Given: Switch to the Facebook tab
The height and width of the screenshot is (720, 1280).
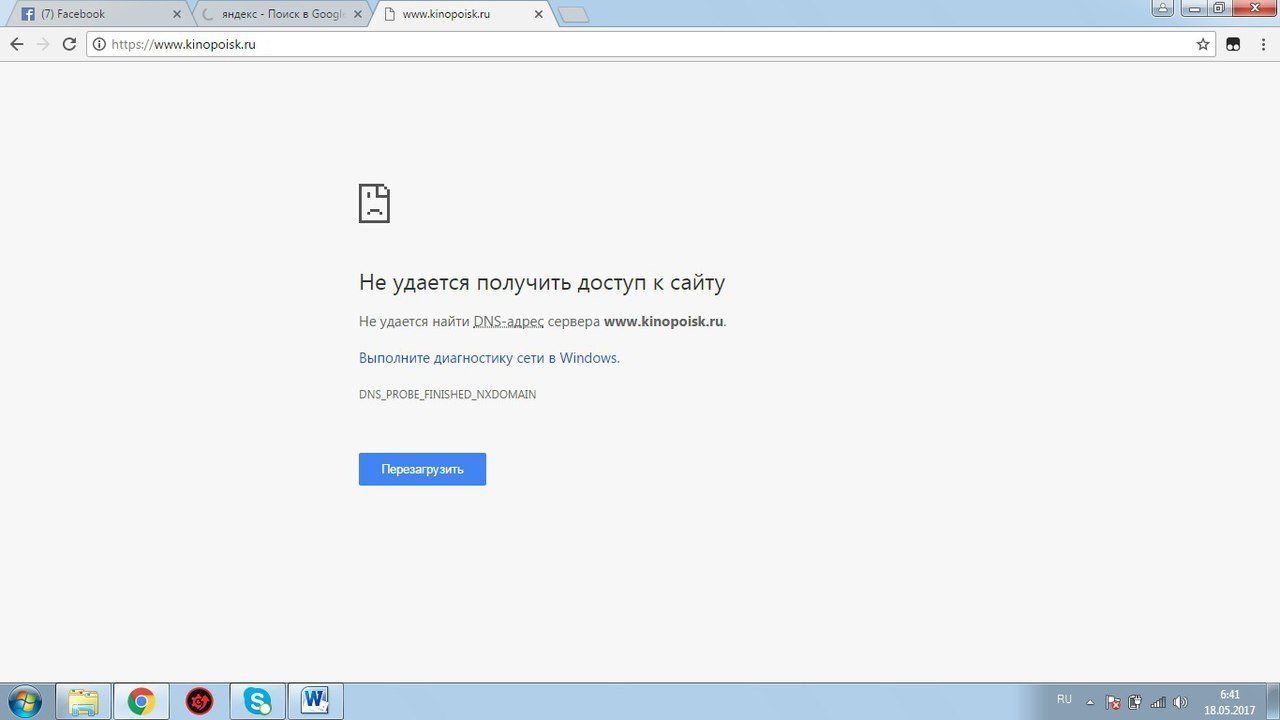Looking at the screenshot, I should point(95,14).
